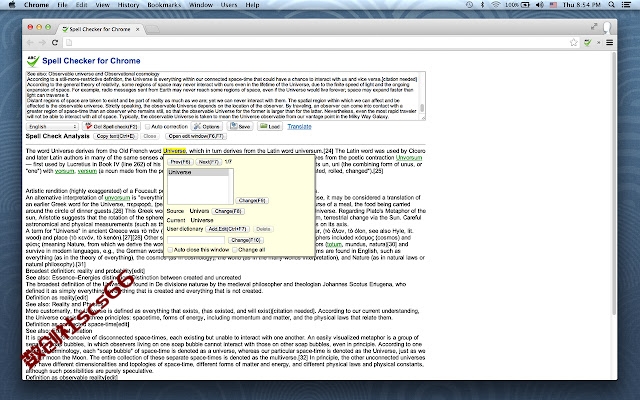Image resolution: width=640 pixels, height=400 pixels.
Task: Enable the Auto correction checkbox
Action: tap(148, 127)
